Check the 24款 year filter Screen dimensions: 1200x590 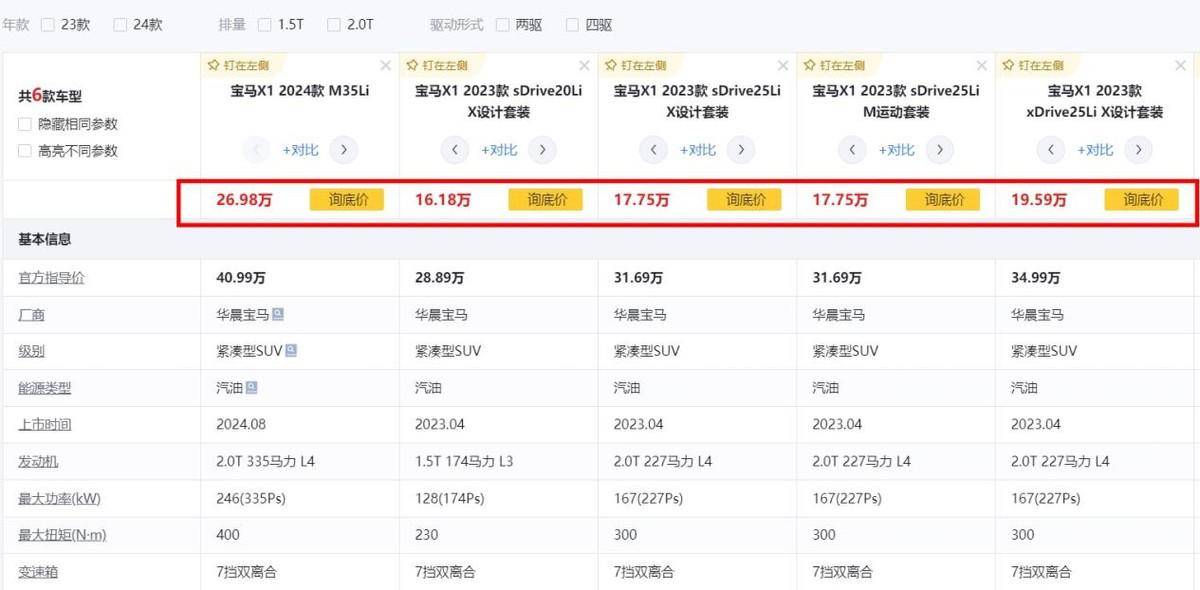(x=120, y=24)
